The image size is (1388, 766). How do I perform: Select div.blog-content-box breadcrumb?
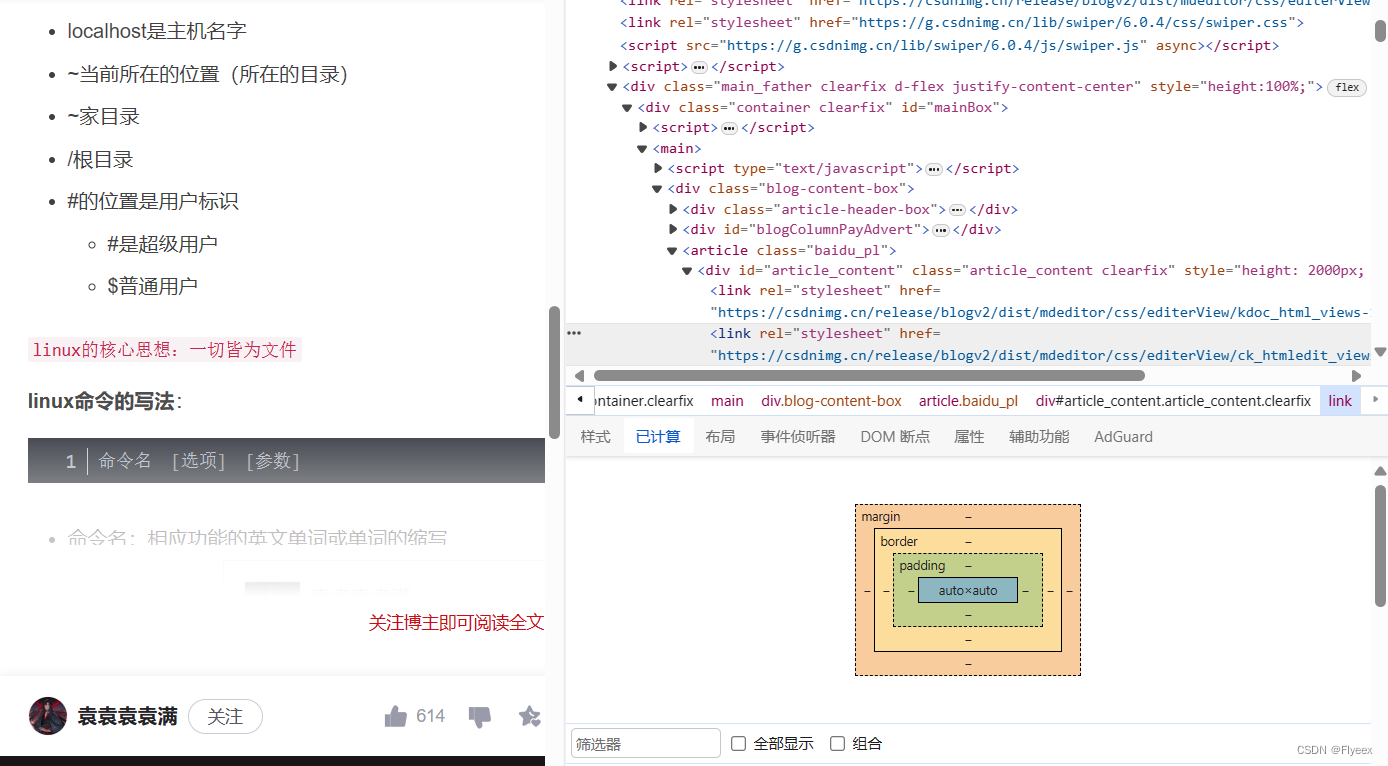[x=831, y=400]
